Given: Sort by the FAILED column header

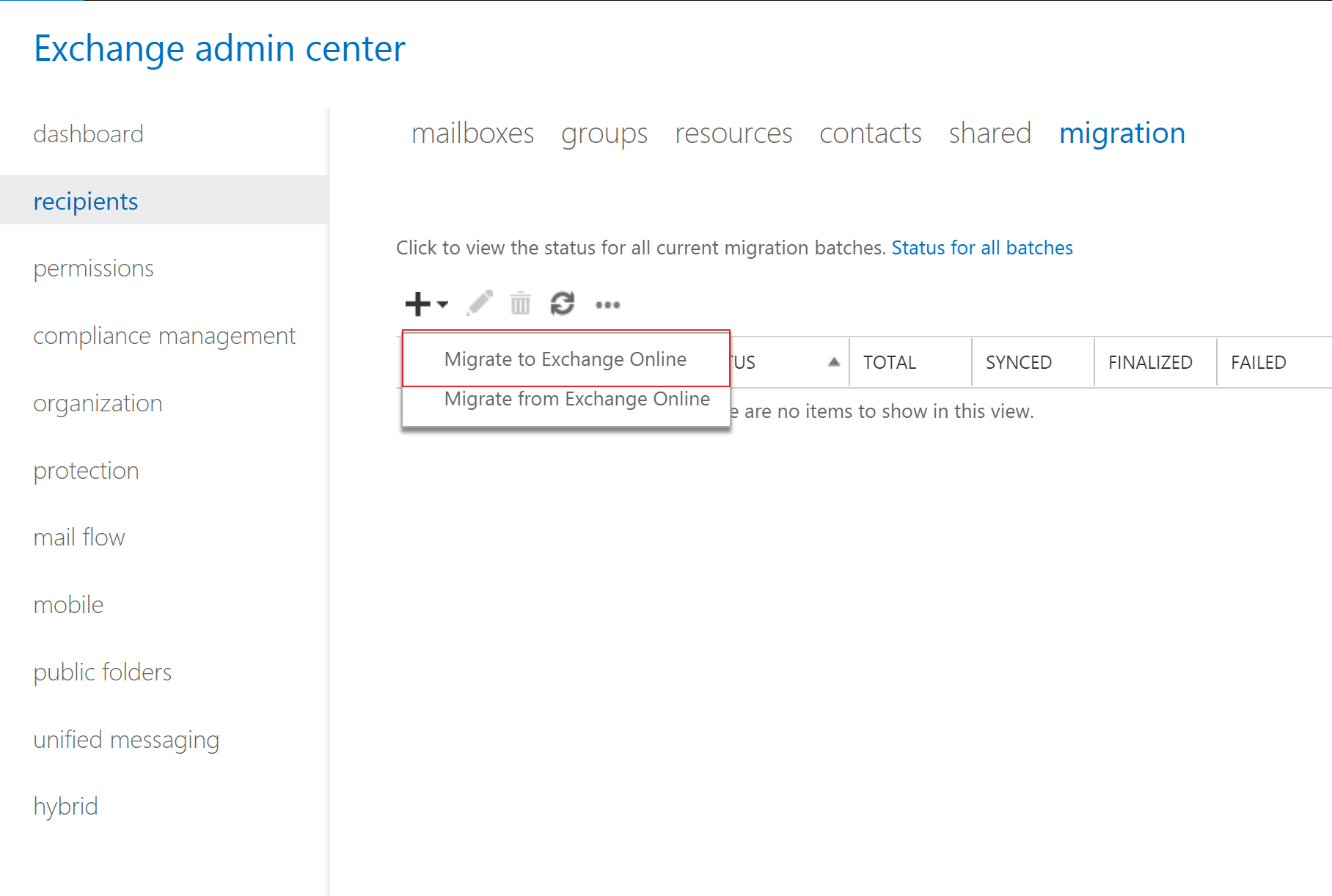Looking at the screenshot, I should click(x=1274, y=362).
